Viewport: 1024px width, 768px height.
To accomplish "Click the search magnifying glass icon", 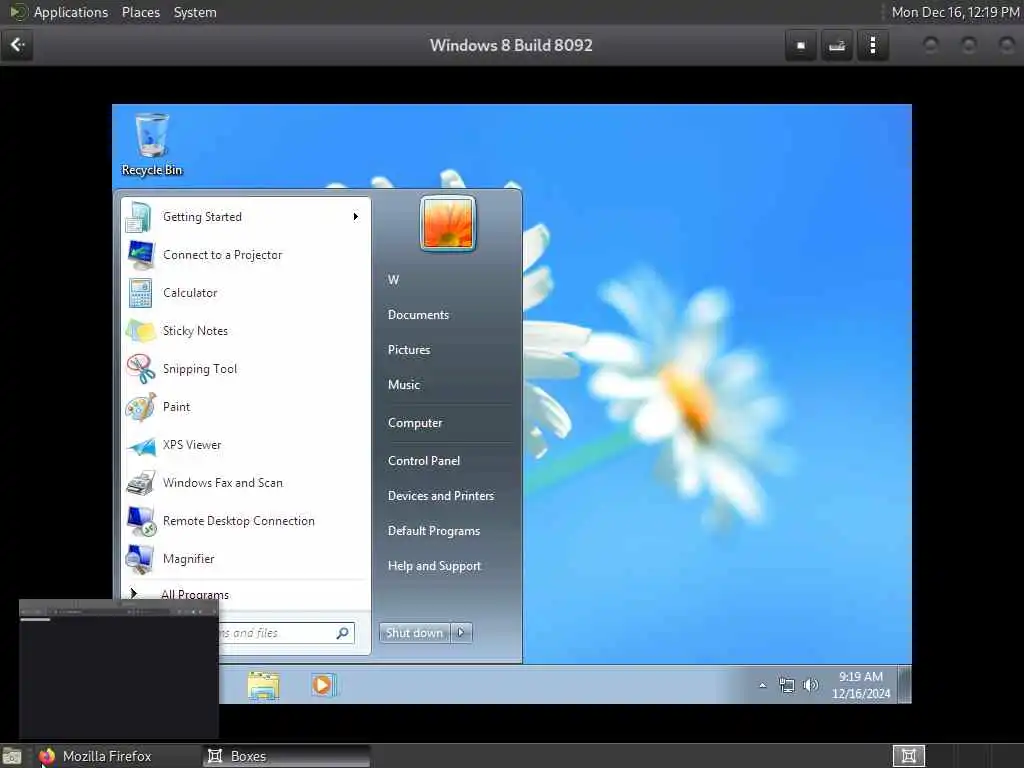I will [342, 633].
